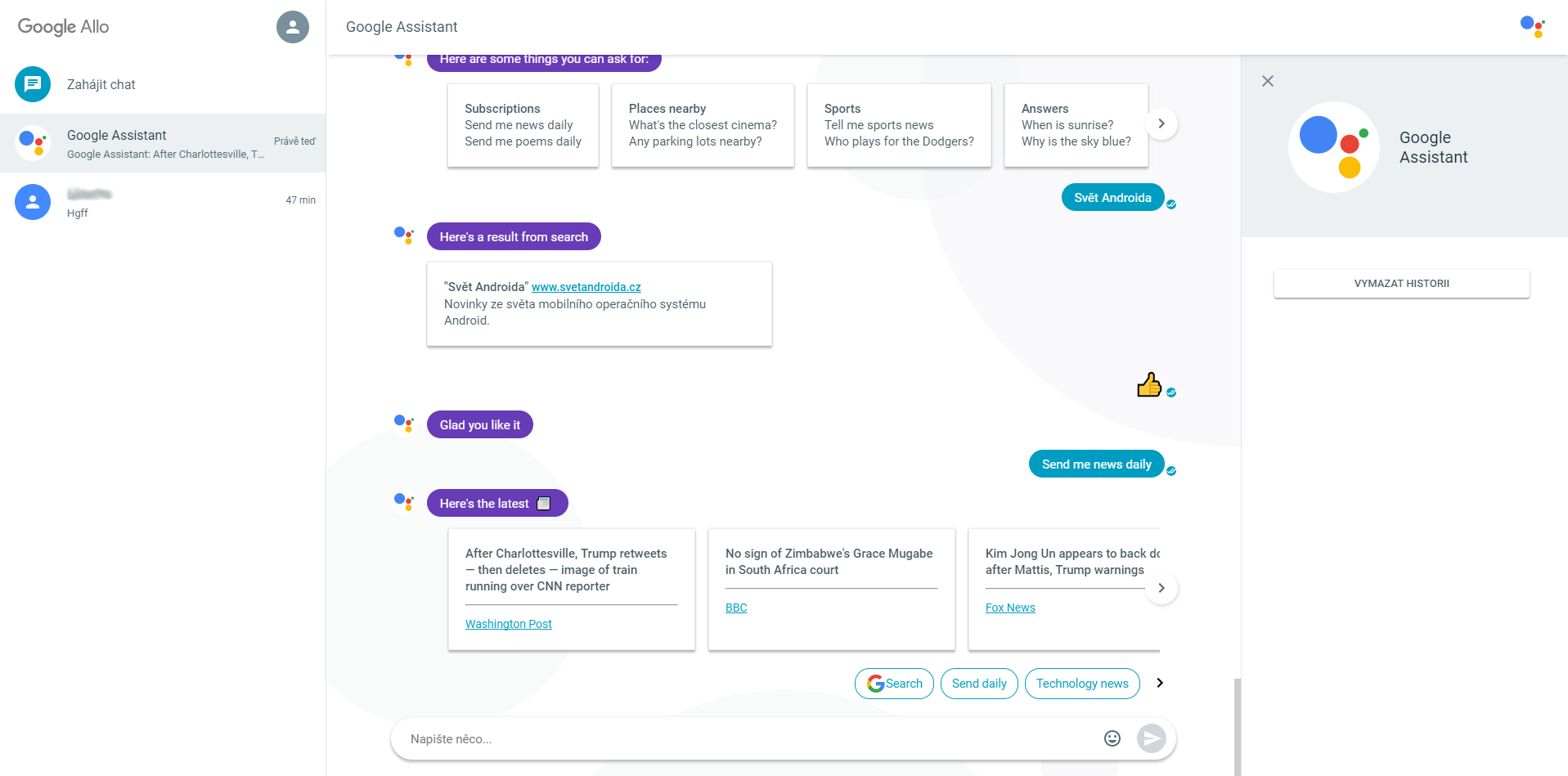Open the Google Assistant conversation in the sidebar

(163, 143)
